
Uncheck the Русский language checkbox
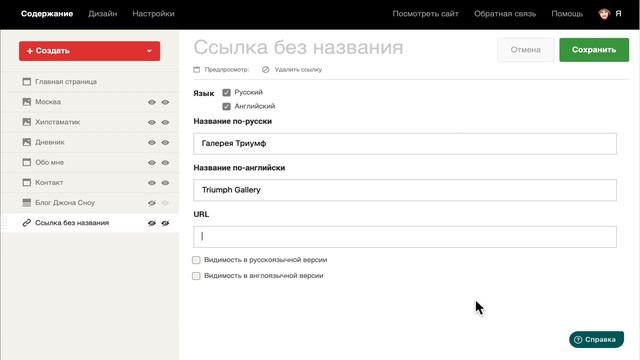pos(227,93)
